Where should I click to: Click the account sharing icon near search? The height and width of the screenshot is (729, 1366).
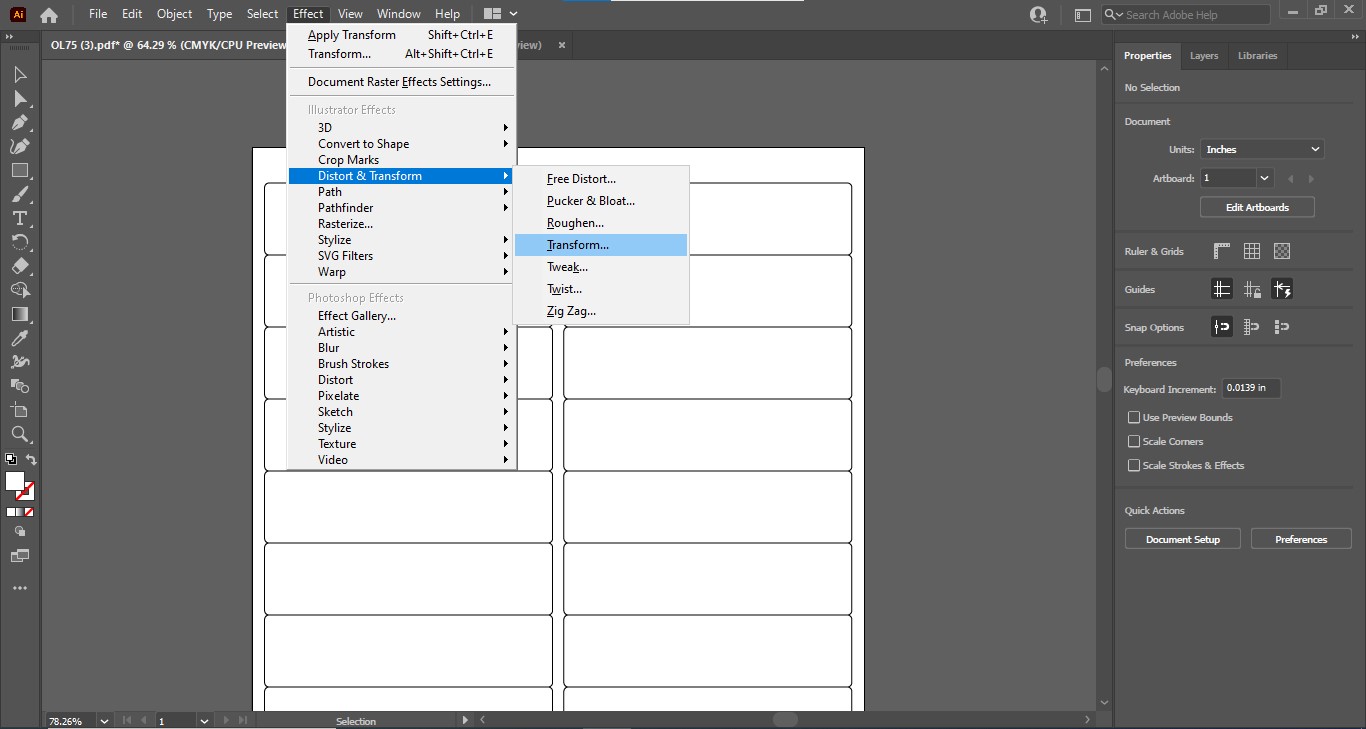(1039, 15)
